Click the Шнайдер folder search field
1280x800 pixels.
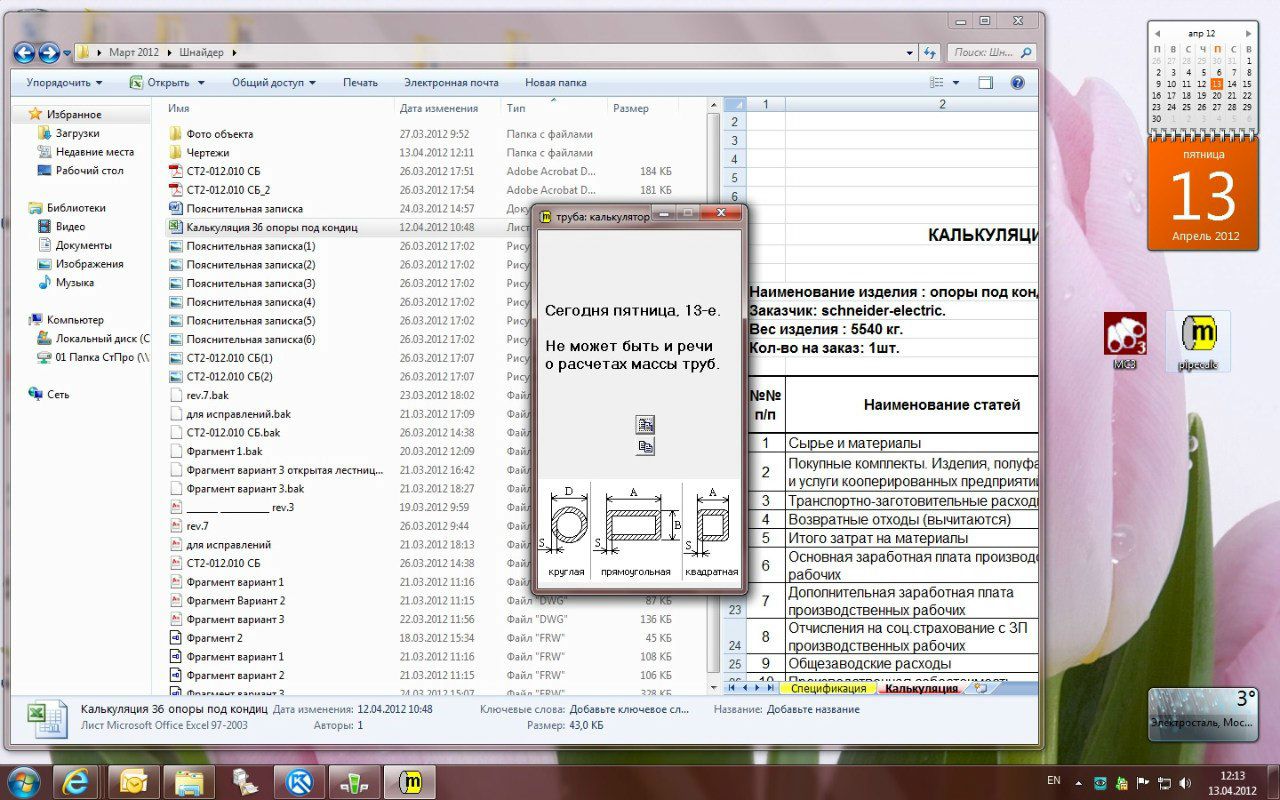point(985,53)
